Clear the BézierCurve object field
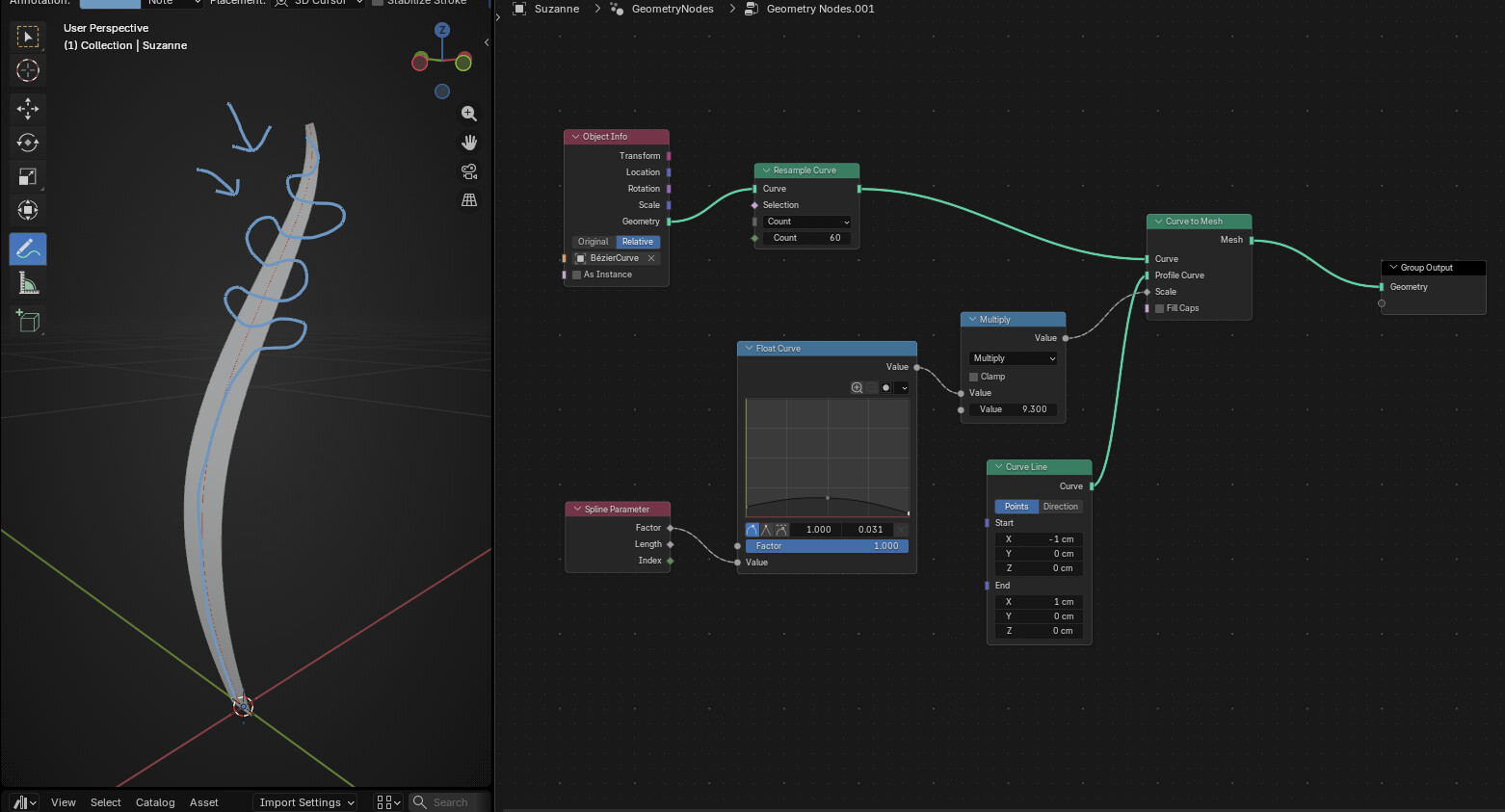 651,258
